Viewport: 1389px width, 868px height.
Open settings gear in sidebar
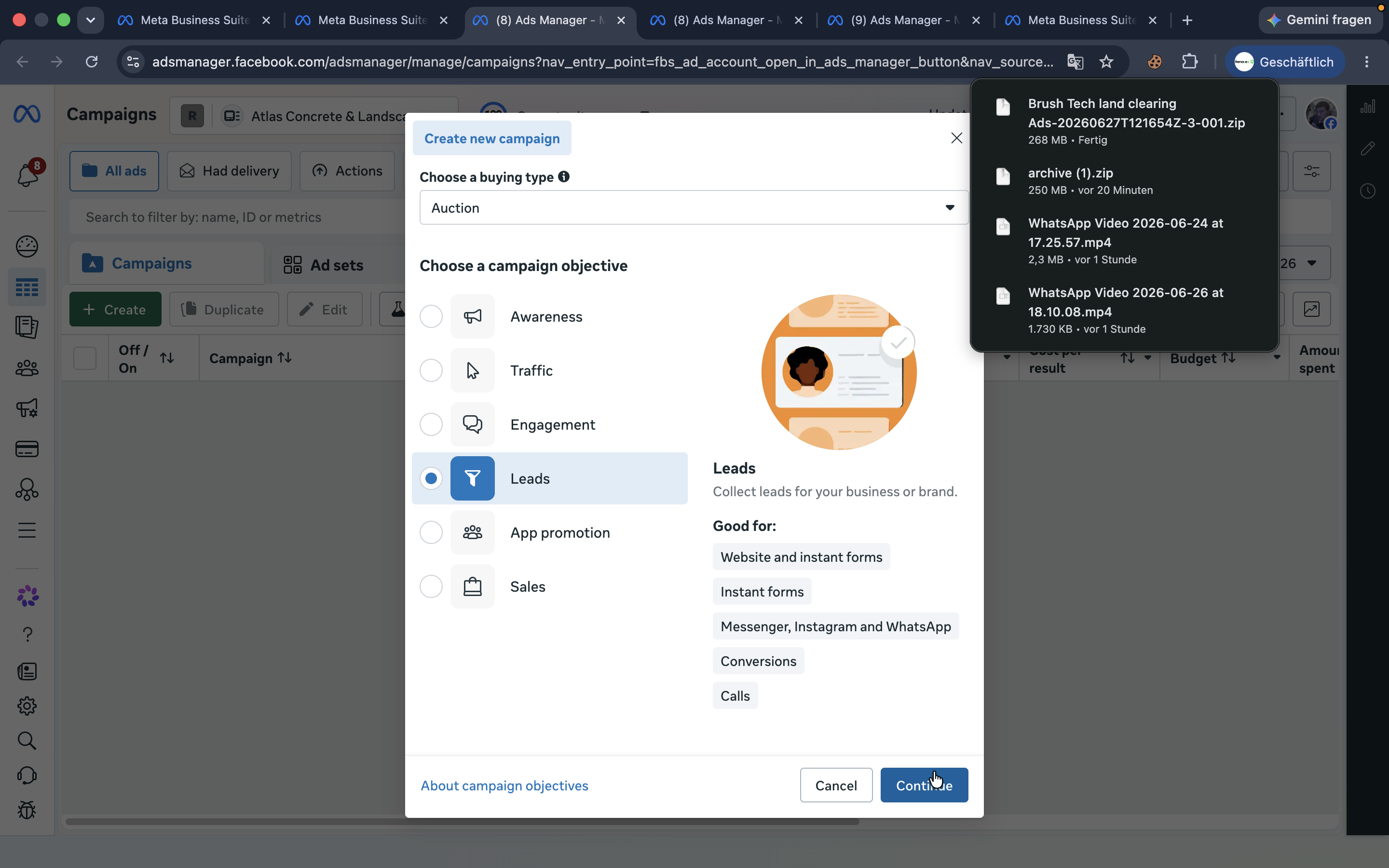point(27,706)
